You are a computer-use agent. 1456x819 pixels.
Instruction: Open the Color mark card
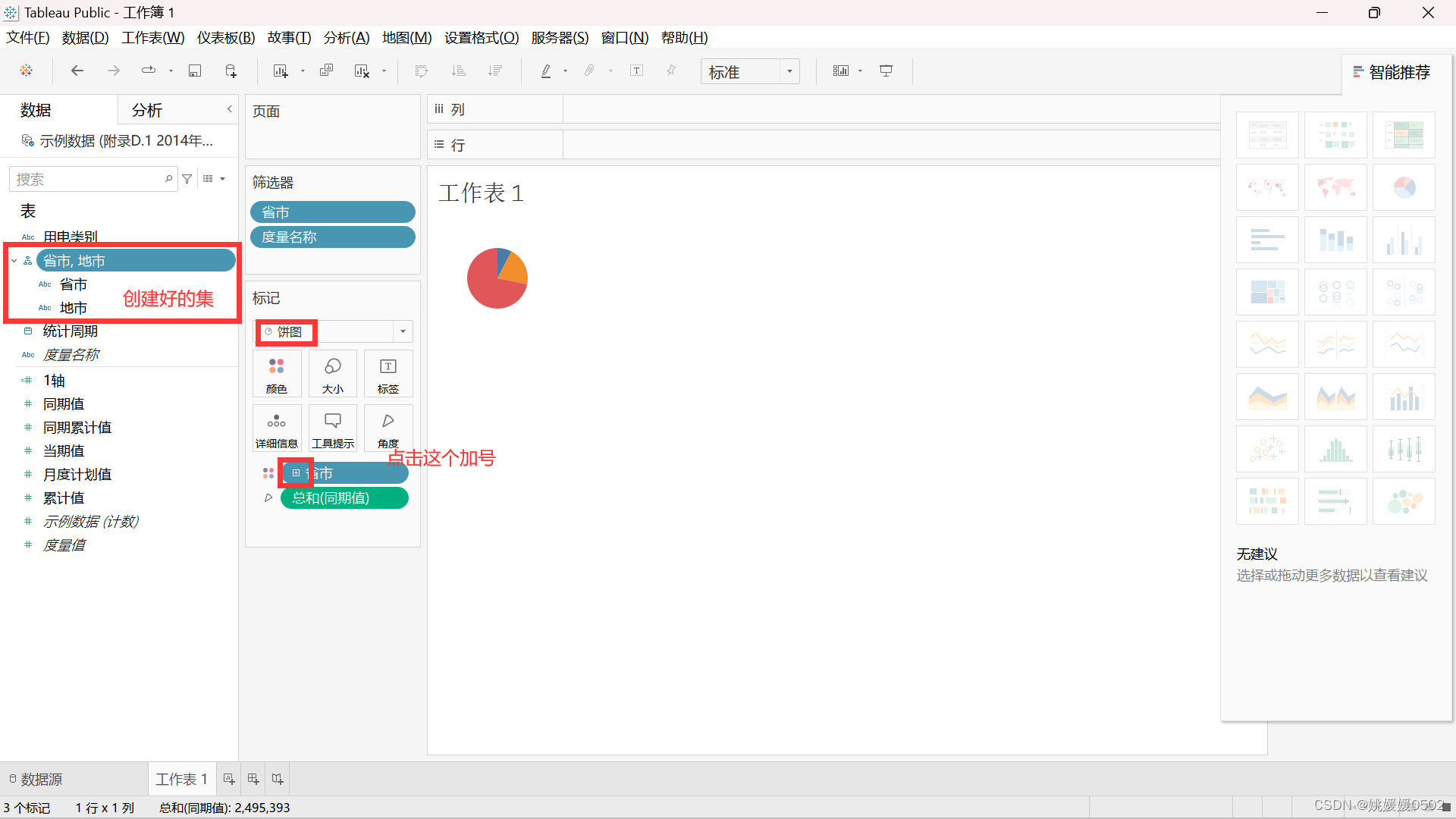coord(277,374)
